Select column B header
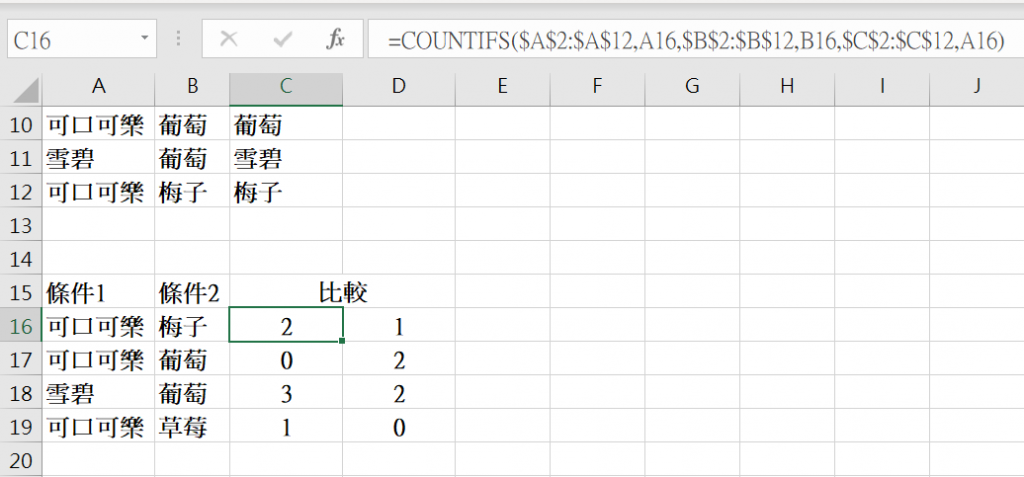This screenshot has width=1024, height=477. [192, 88]
